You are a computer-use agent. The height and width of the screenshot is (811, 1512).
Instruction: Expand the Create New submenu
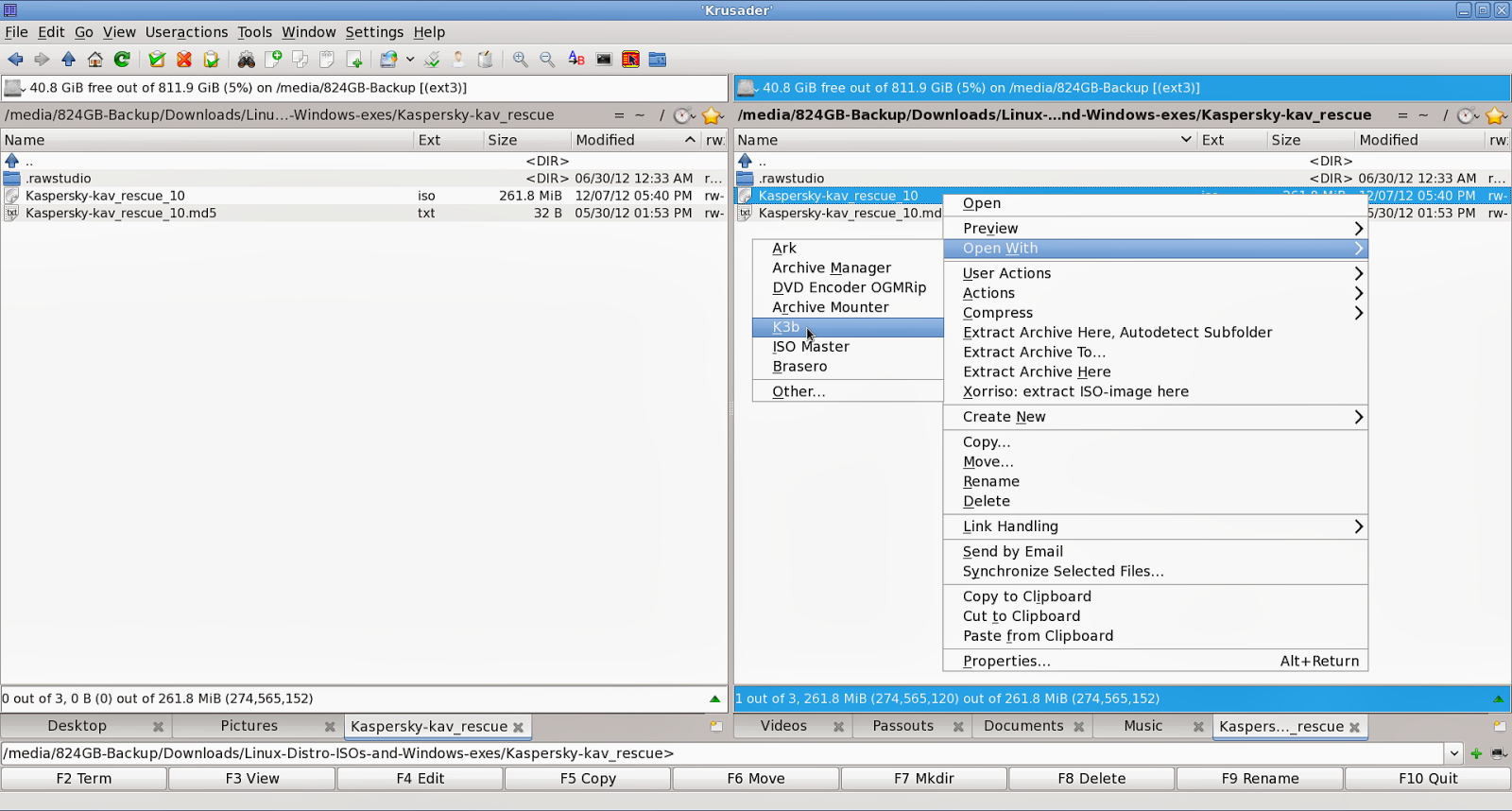coord(1155,417)
